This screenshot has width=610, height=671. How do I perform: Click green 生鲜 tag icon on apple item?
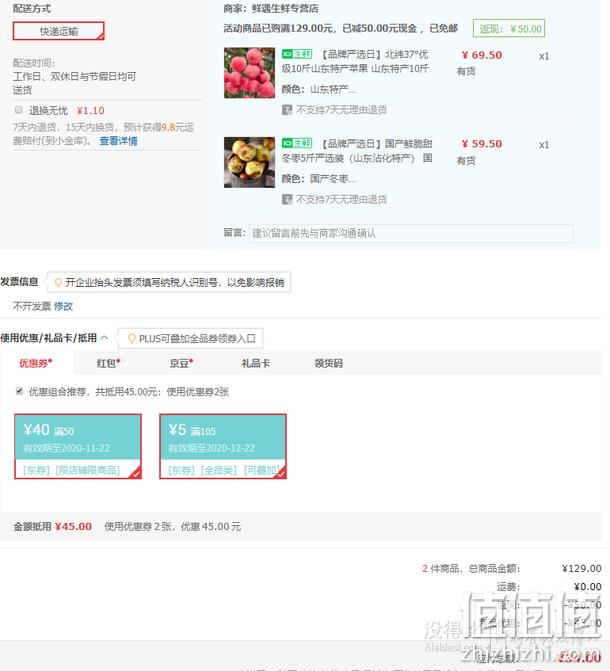297,54
